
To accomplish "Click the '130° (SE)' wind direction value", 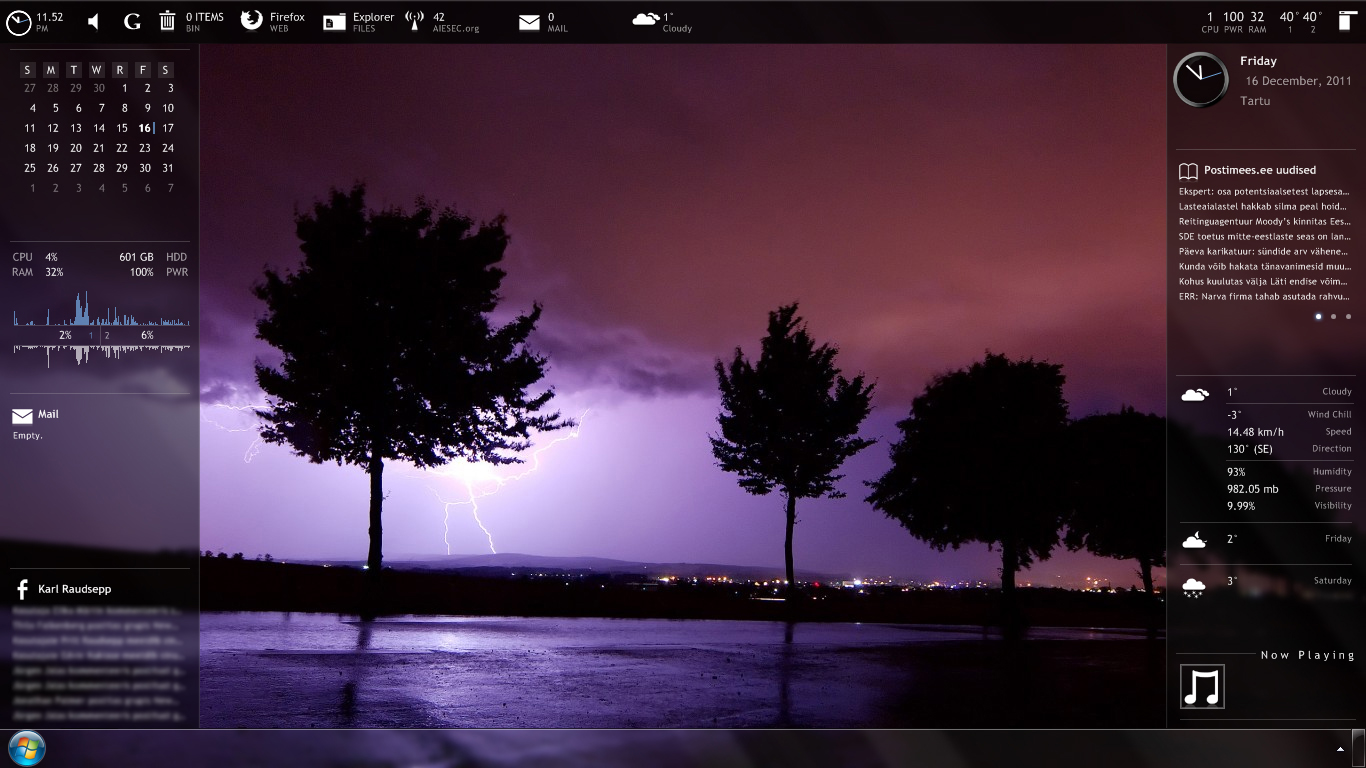I will click(x=1250, y=449).
